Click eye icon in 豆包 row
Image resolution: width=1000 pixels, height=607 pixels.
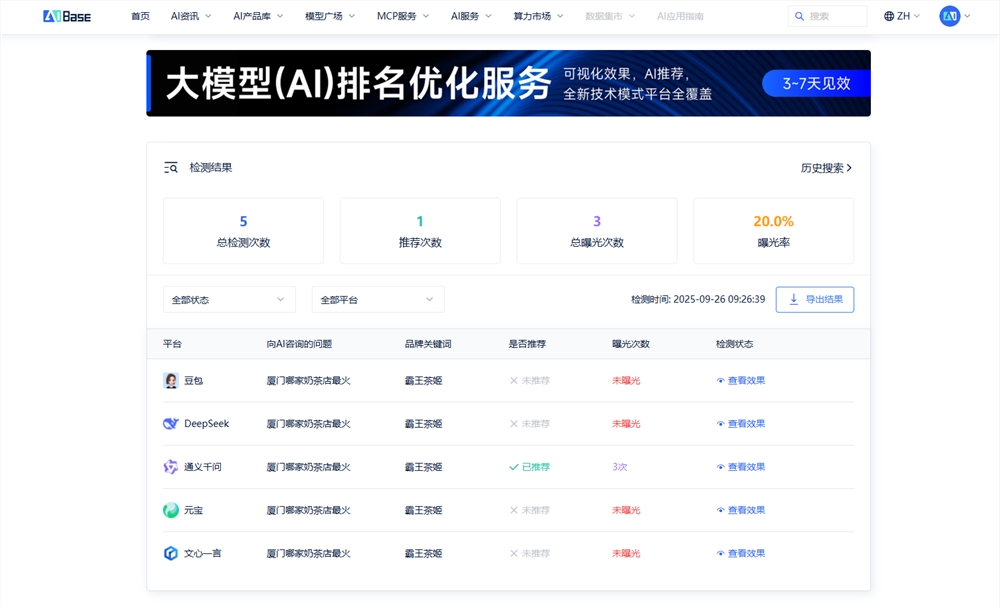point(721,381)
